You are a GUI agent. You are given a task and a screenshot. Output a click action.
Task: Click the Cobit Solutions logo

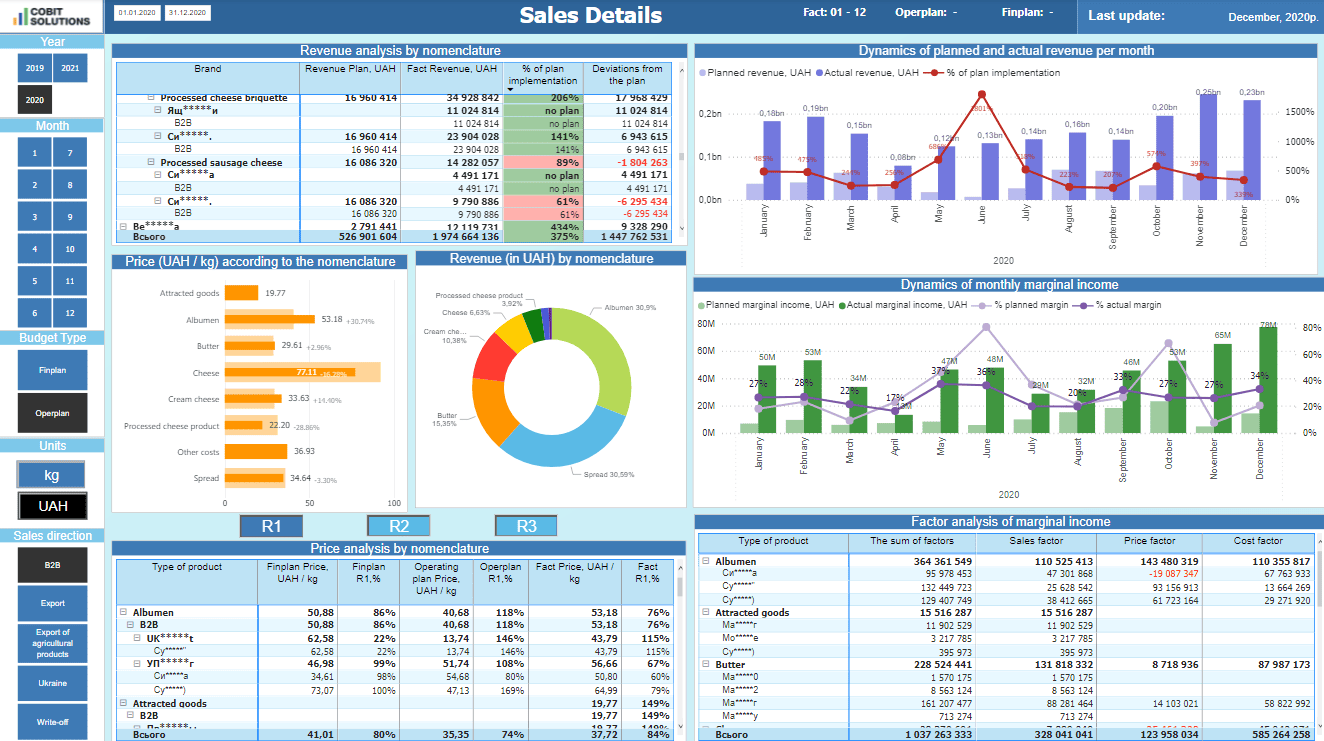(52, 16)
